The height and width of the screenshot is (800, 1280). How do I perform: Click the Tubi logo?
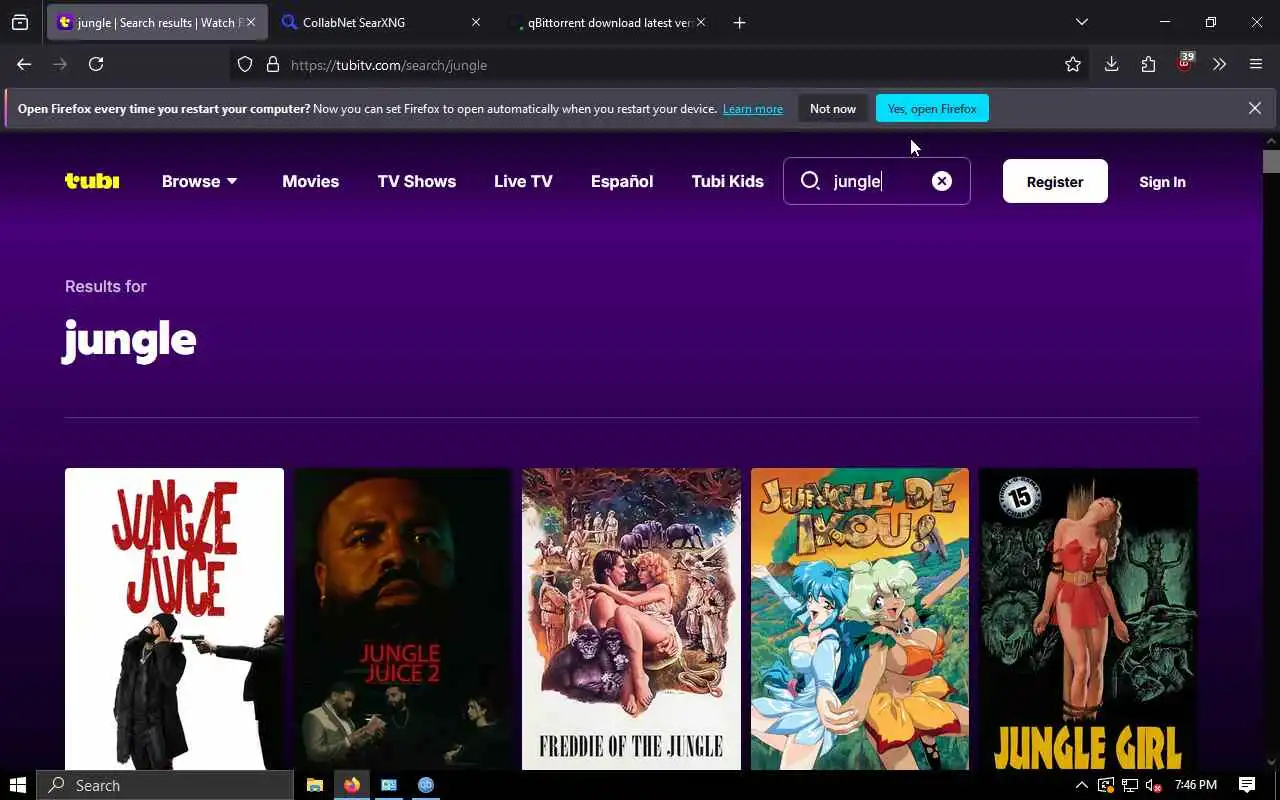click(92, 181)
